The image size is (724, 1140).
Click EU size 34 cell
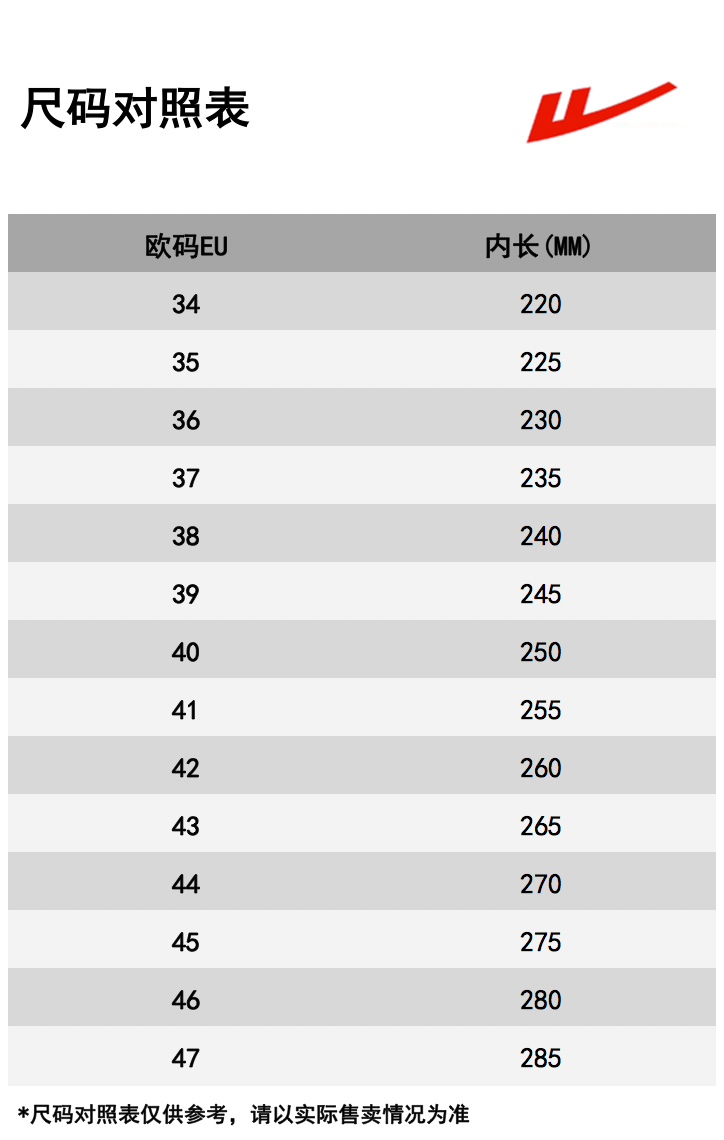tap(186, 304)
